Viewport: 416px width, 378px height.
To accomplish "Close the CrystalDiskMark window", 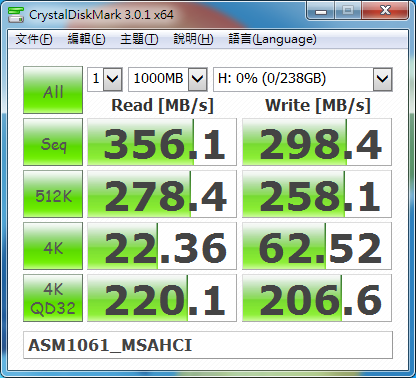I will click(x=385, y=11).
